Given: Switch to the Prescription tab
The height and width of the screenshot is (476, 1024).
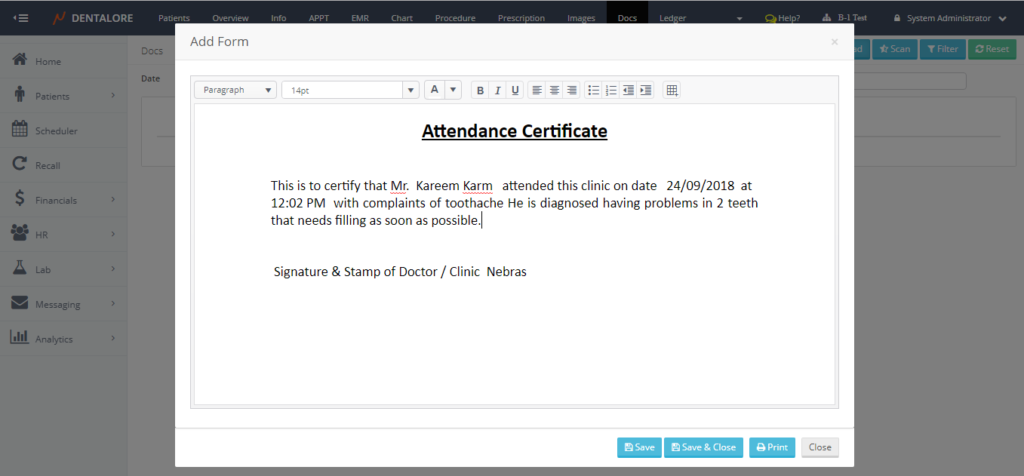Looking at the screenshot, I should 521,18.
